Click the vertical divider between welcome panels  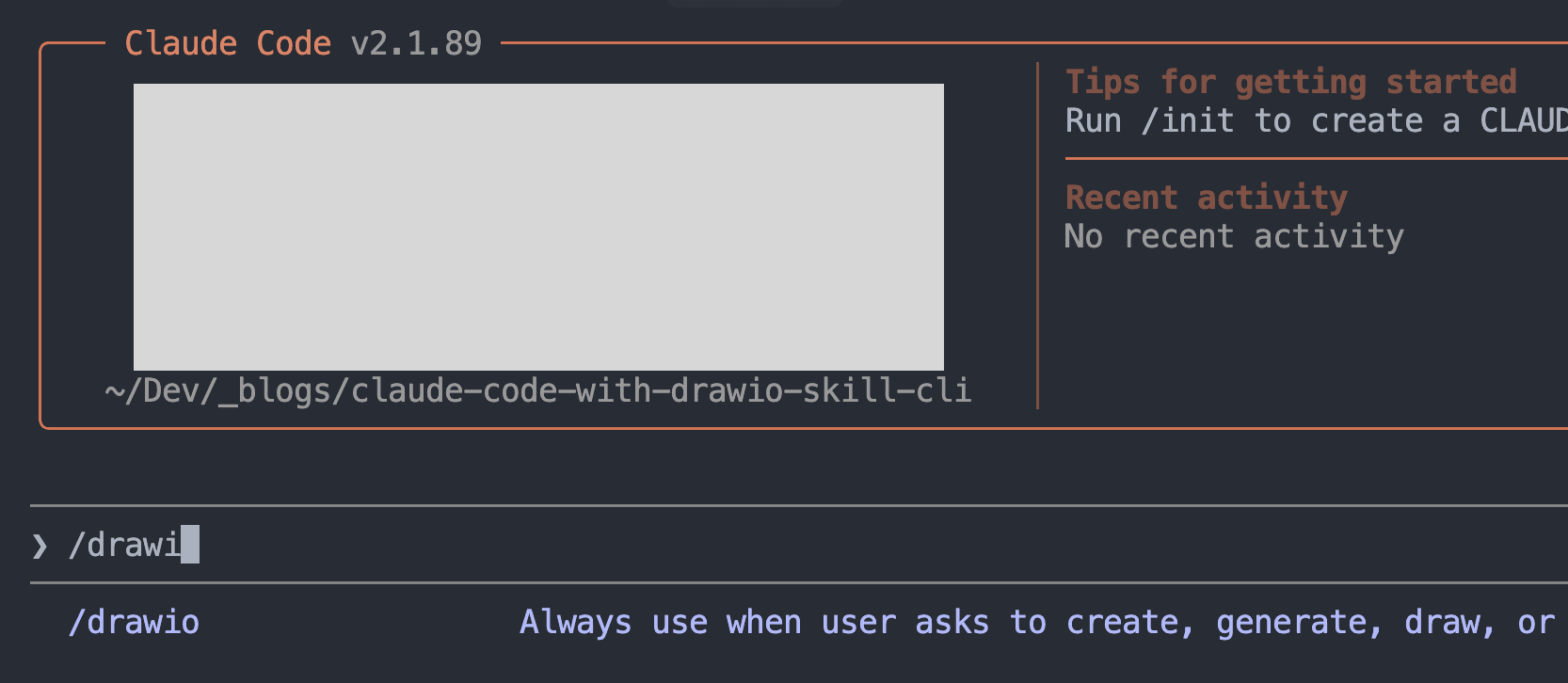tap(1037, 235)
